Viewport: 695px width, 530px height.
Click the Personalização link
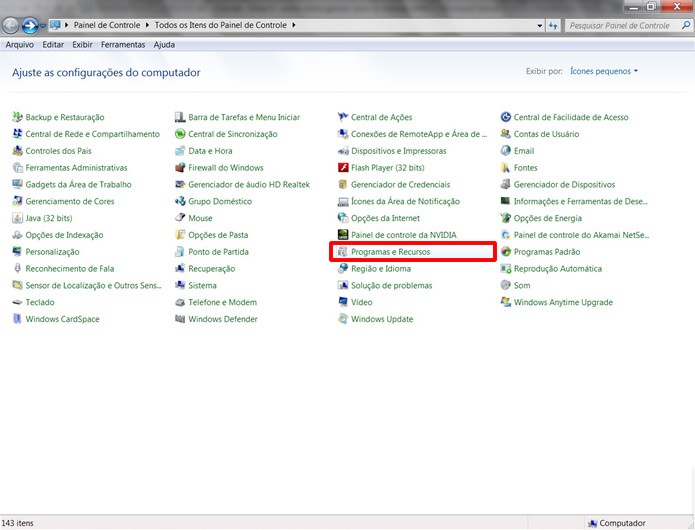coord(52,252)
